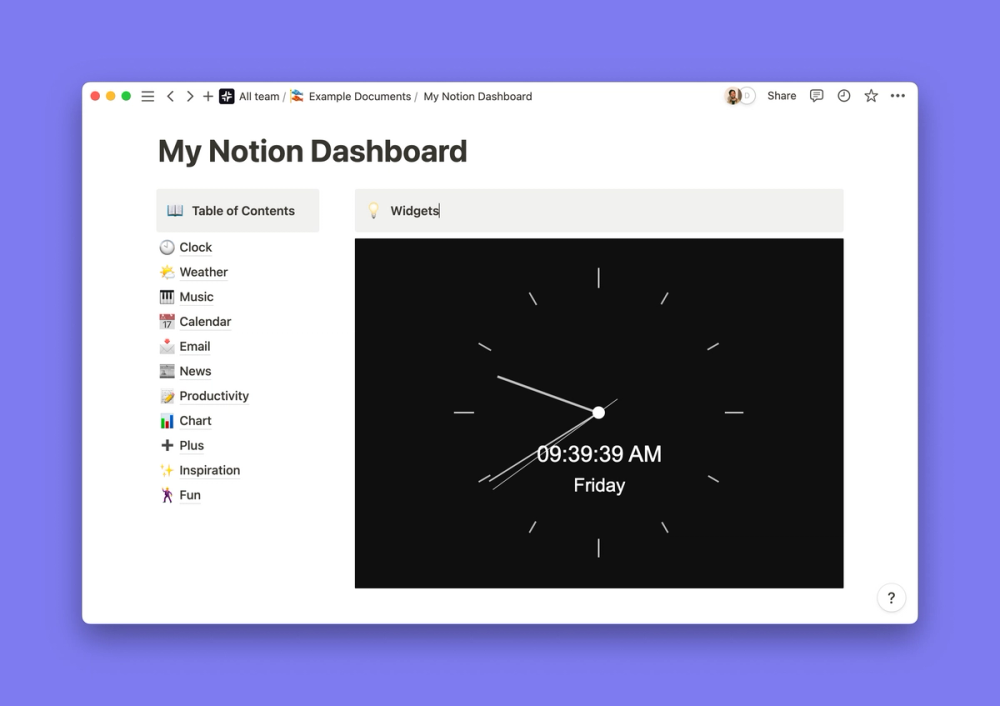Follow the Productivity link
The image size is (1000, 706).
213,395
